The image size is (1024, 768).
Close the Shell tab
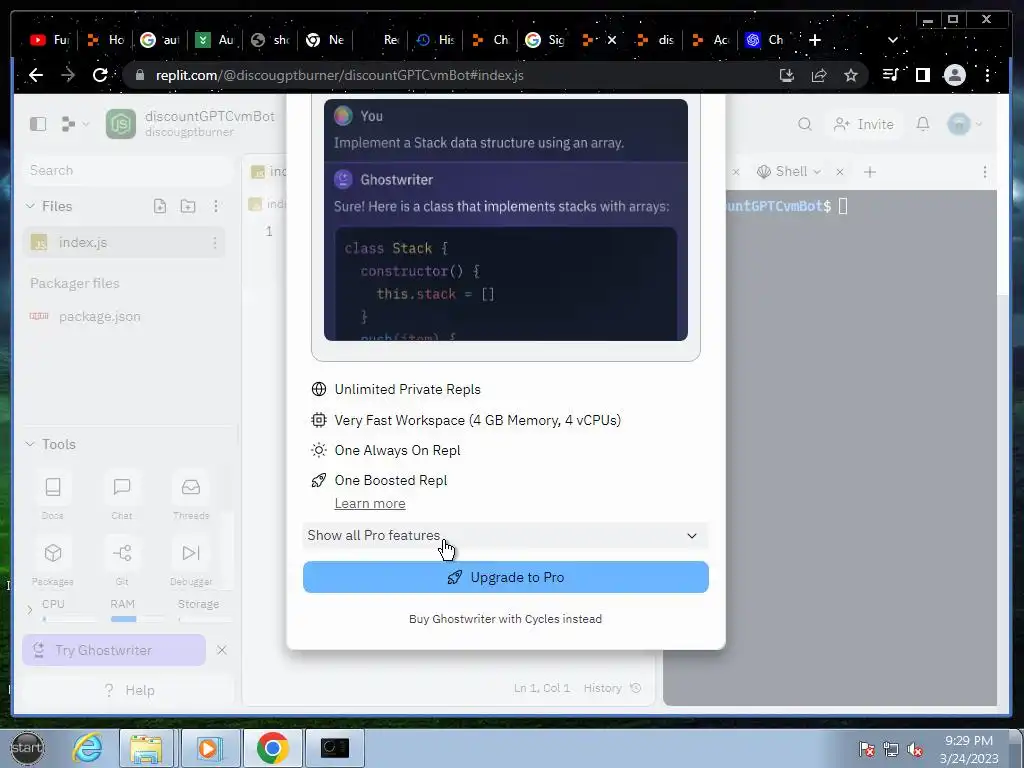[x=840, y=172]
